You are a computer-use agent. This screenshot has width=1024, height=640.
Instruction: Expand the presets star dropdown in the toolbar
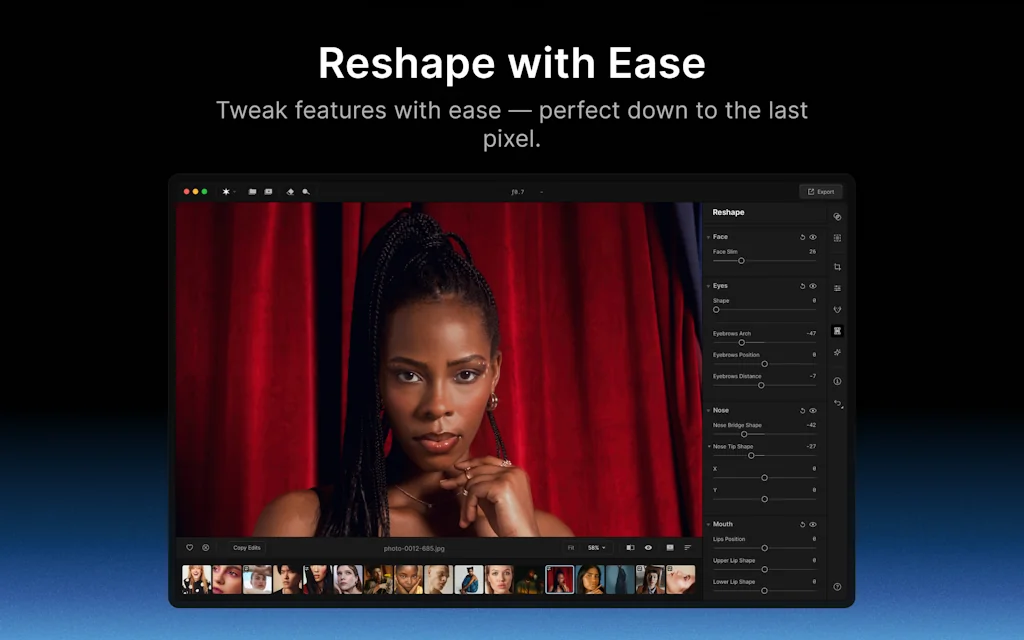(x=232, y=191)
